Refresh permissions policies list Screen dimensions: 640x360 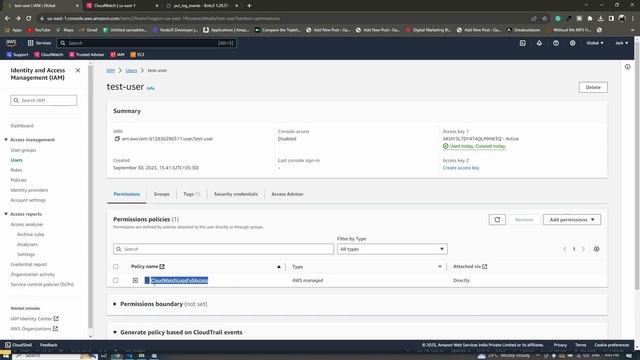click(497, 220)
